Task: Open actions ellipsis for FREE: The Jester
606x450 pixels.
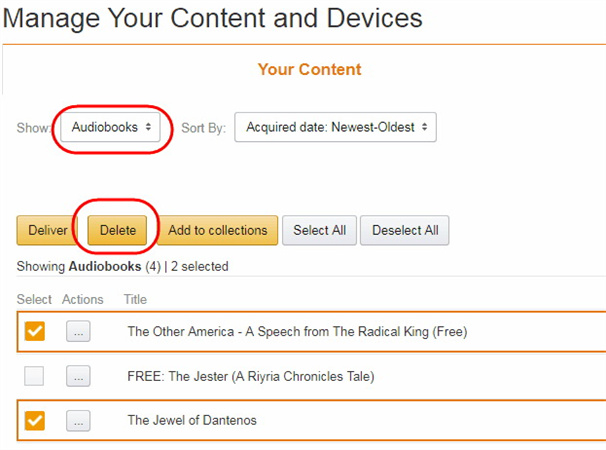Action: pos(78,376)
